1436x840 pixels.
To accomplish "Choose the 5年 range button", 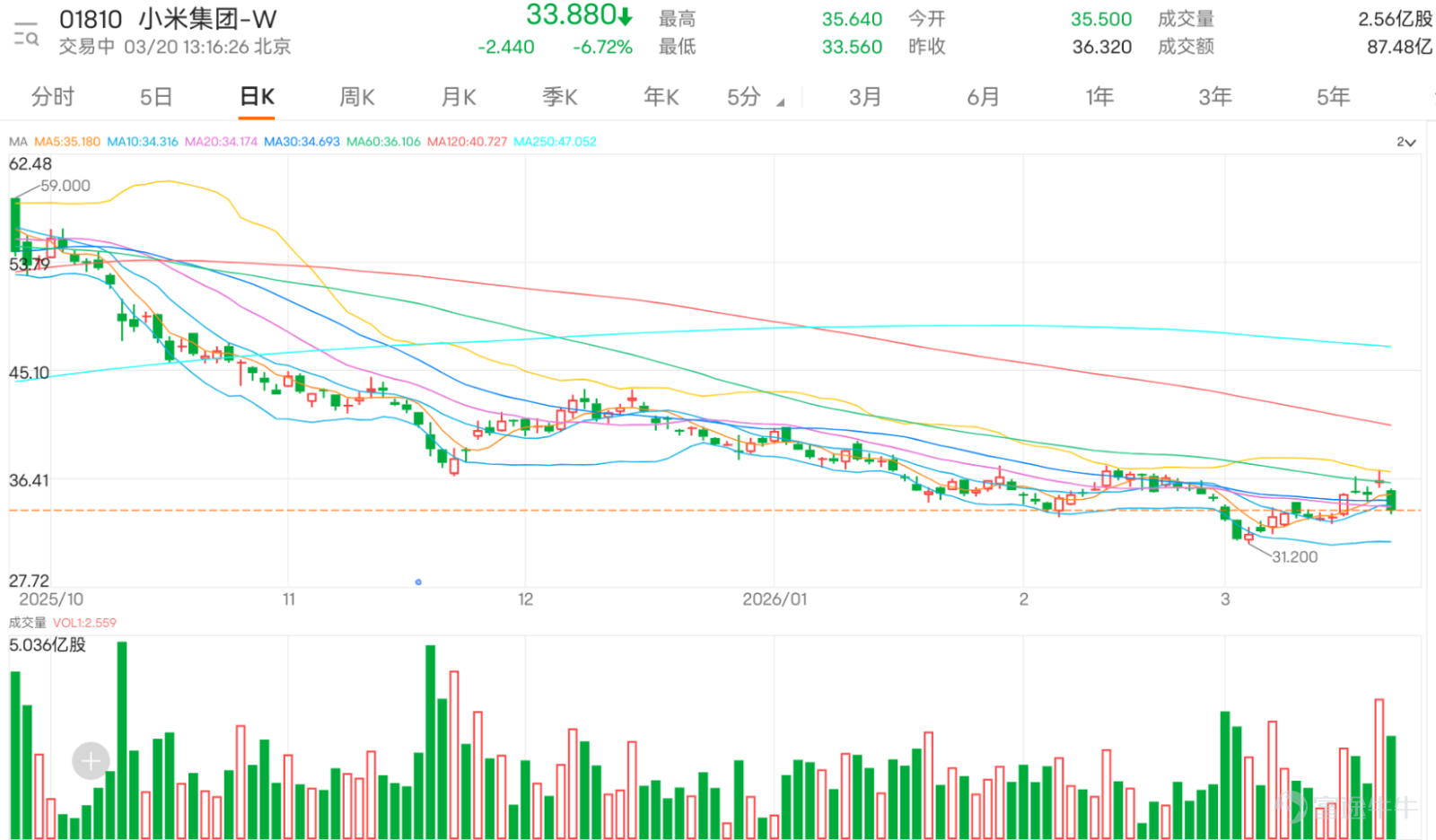I will point(1333,97).
